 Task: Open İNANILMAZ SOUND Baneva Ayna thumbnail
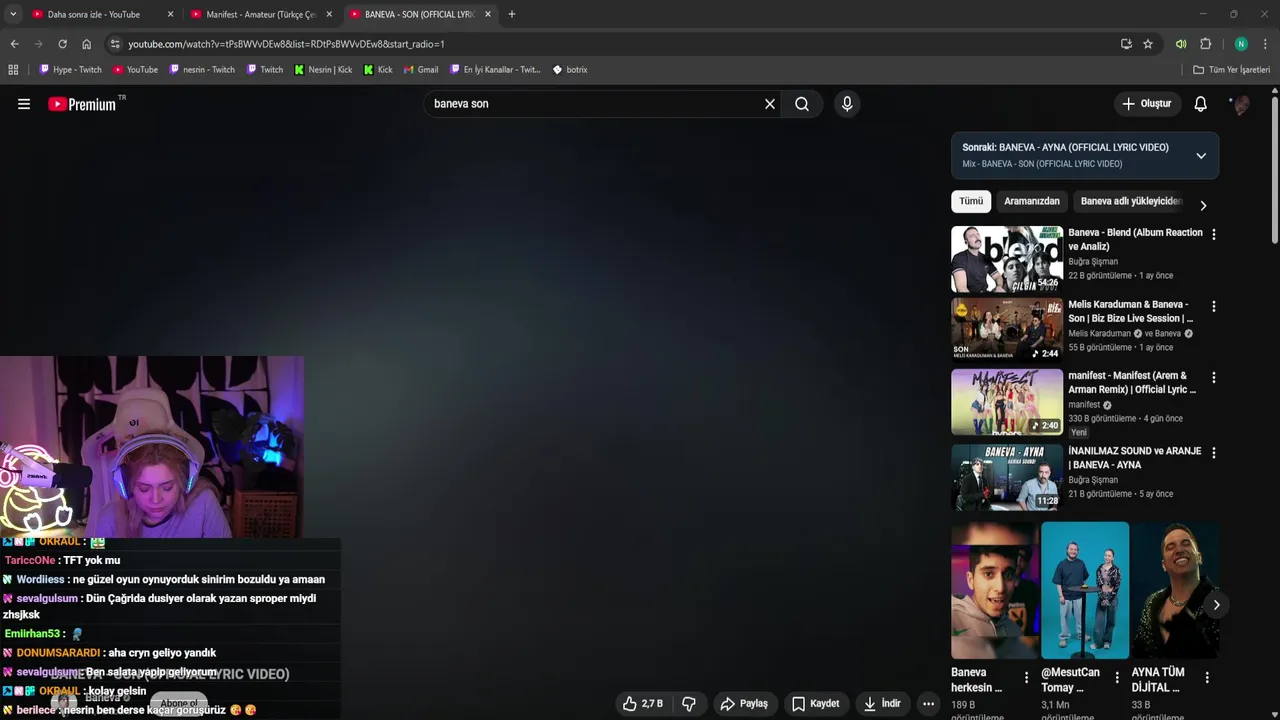[1007, 477]
